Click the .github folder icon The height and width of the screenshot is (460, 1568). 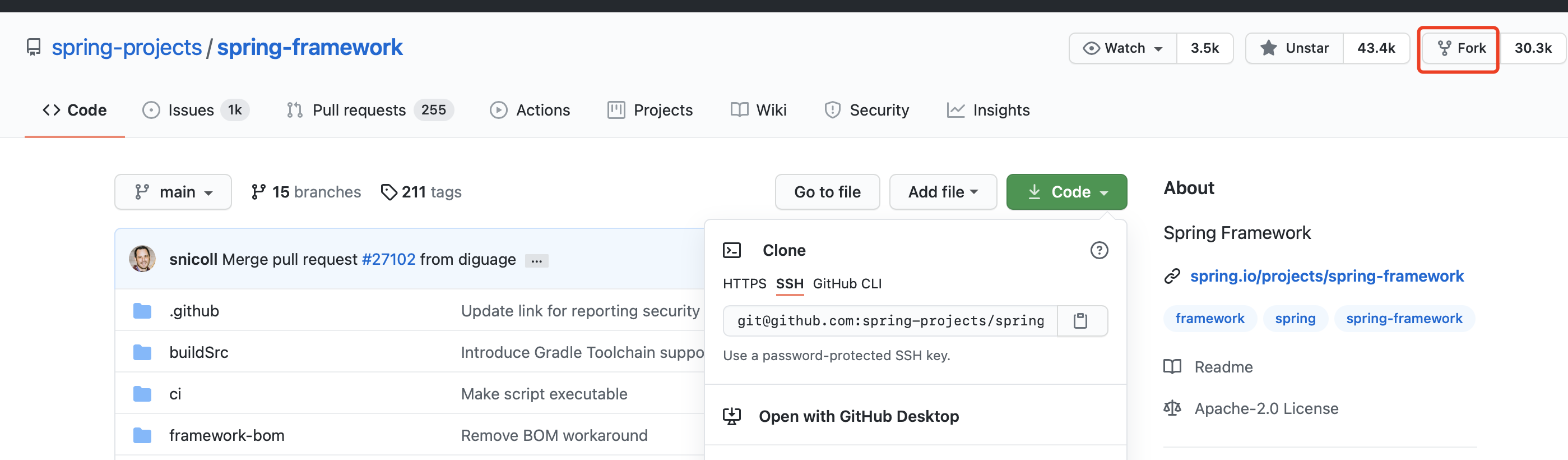click(142, 311)
